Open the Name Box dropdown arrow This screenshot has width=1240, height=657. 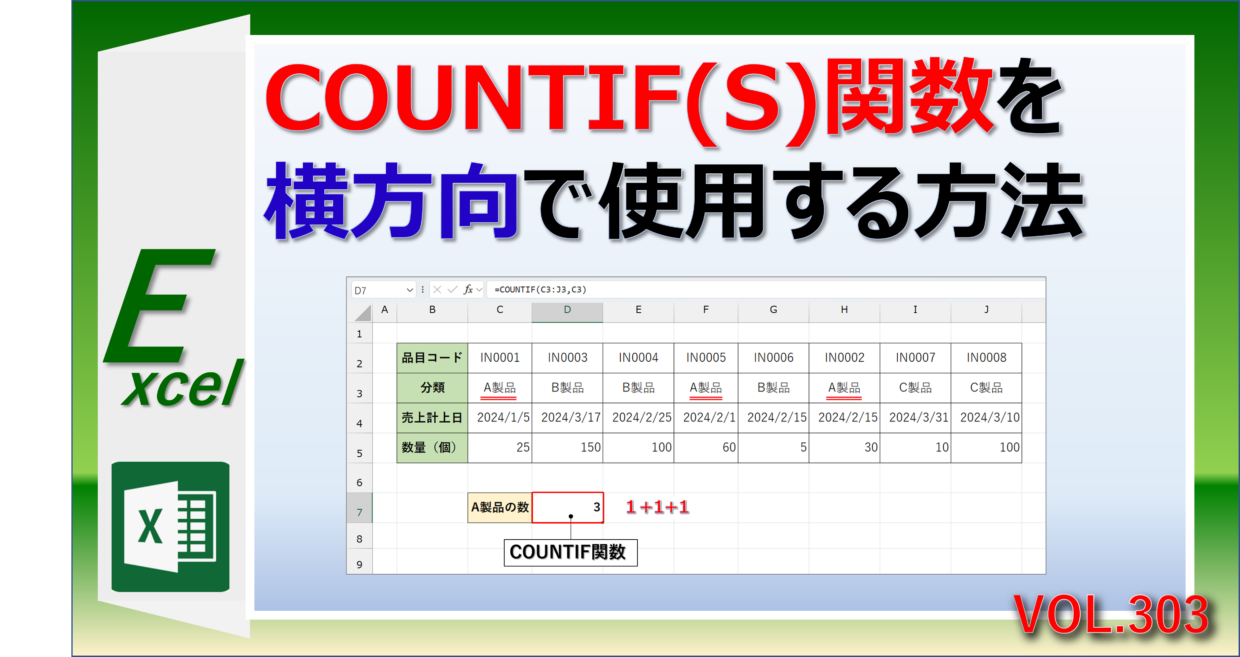[409, 289]
